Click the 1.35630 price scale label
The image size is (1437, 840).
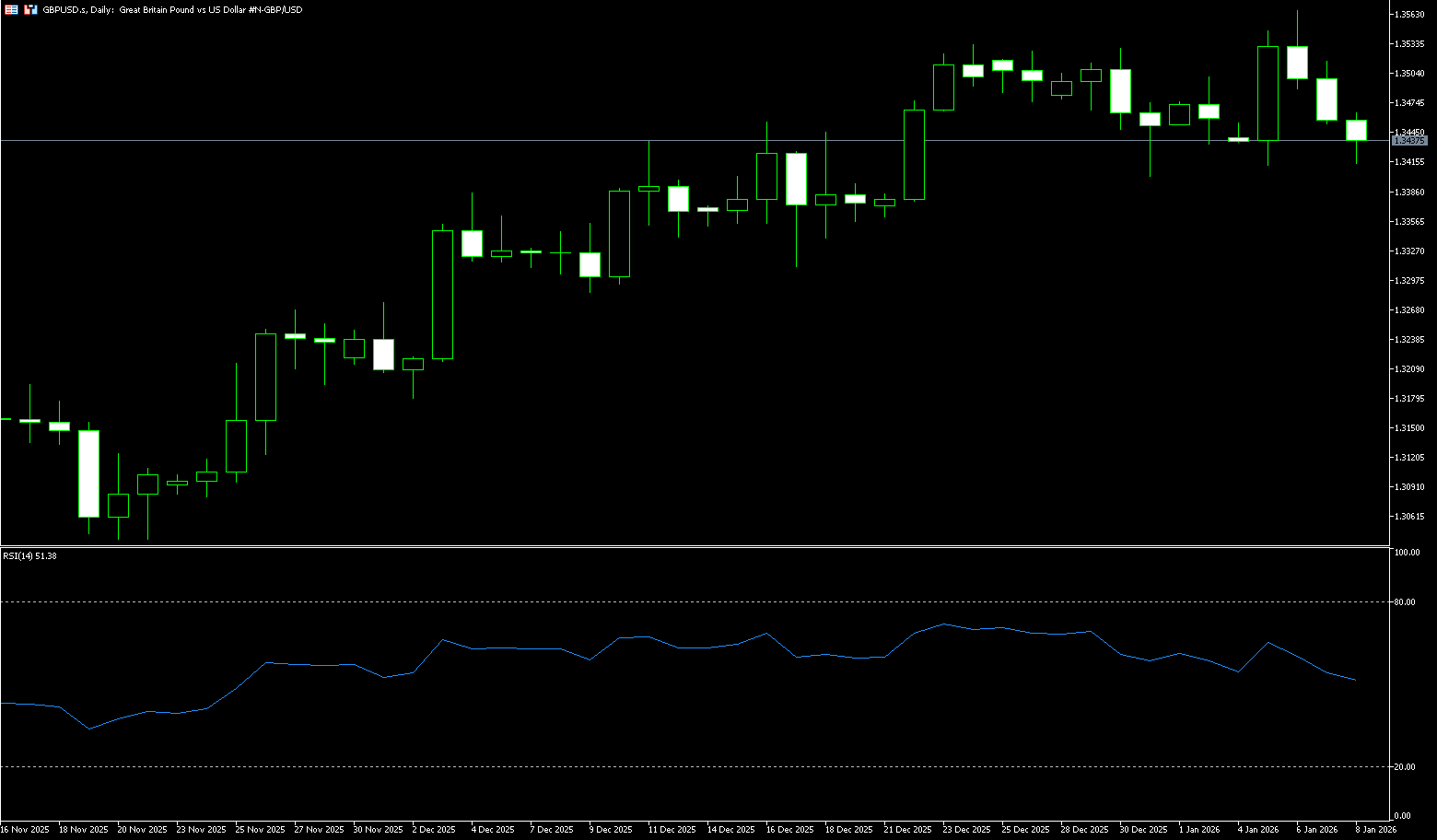click(x=1410, y=15)
